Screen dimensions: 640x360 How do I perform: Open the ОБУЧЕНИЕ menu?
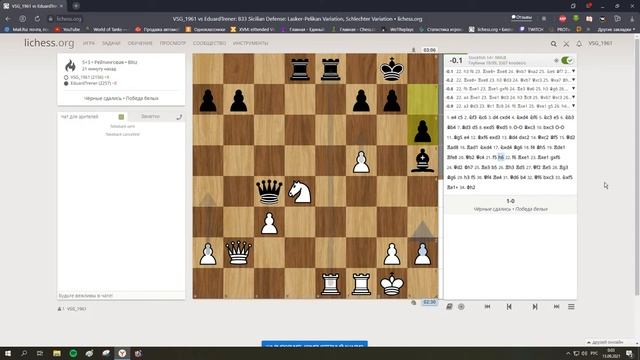[140, 43]
